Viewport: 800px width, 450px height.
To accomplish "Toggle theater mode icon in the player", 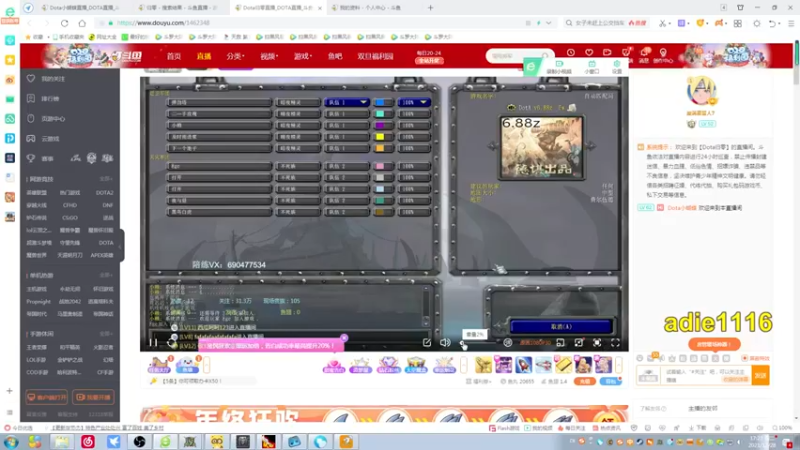I will 579,343.
